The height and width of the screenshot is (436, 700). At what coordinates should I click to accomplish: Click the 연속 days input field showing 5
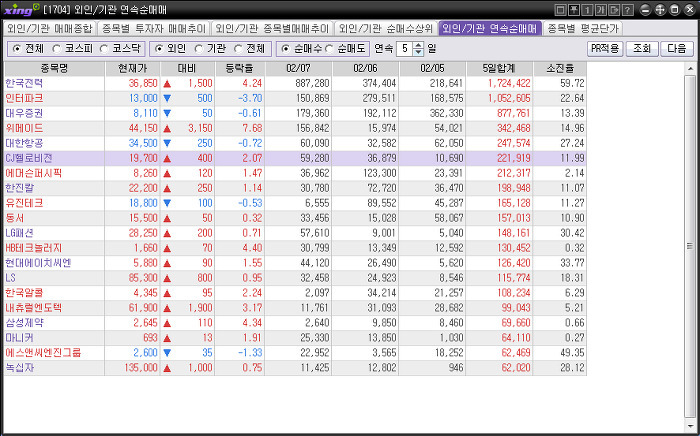405,49
